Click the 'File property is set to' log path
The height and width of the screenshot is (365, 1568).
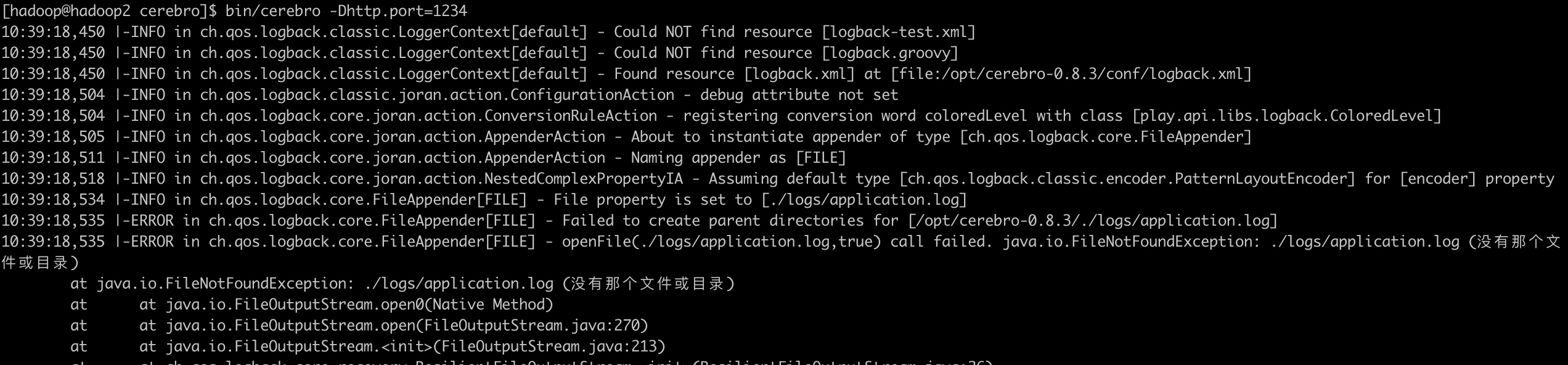click(x=864, y=200)
